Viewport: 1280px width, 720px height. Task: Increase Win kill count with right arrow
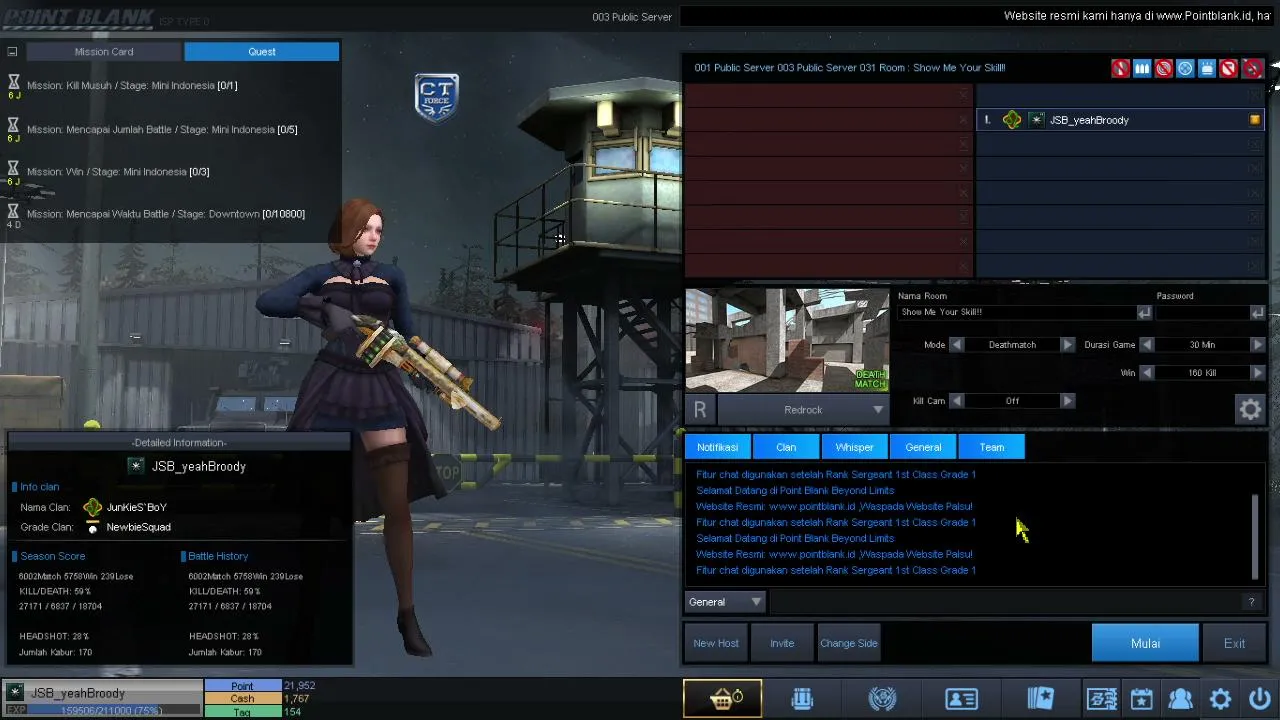point(1257,373)
